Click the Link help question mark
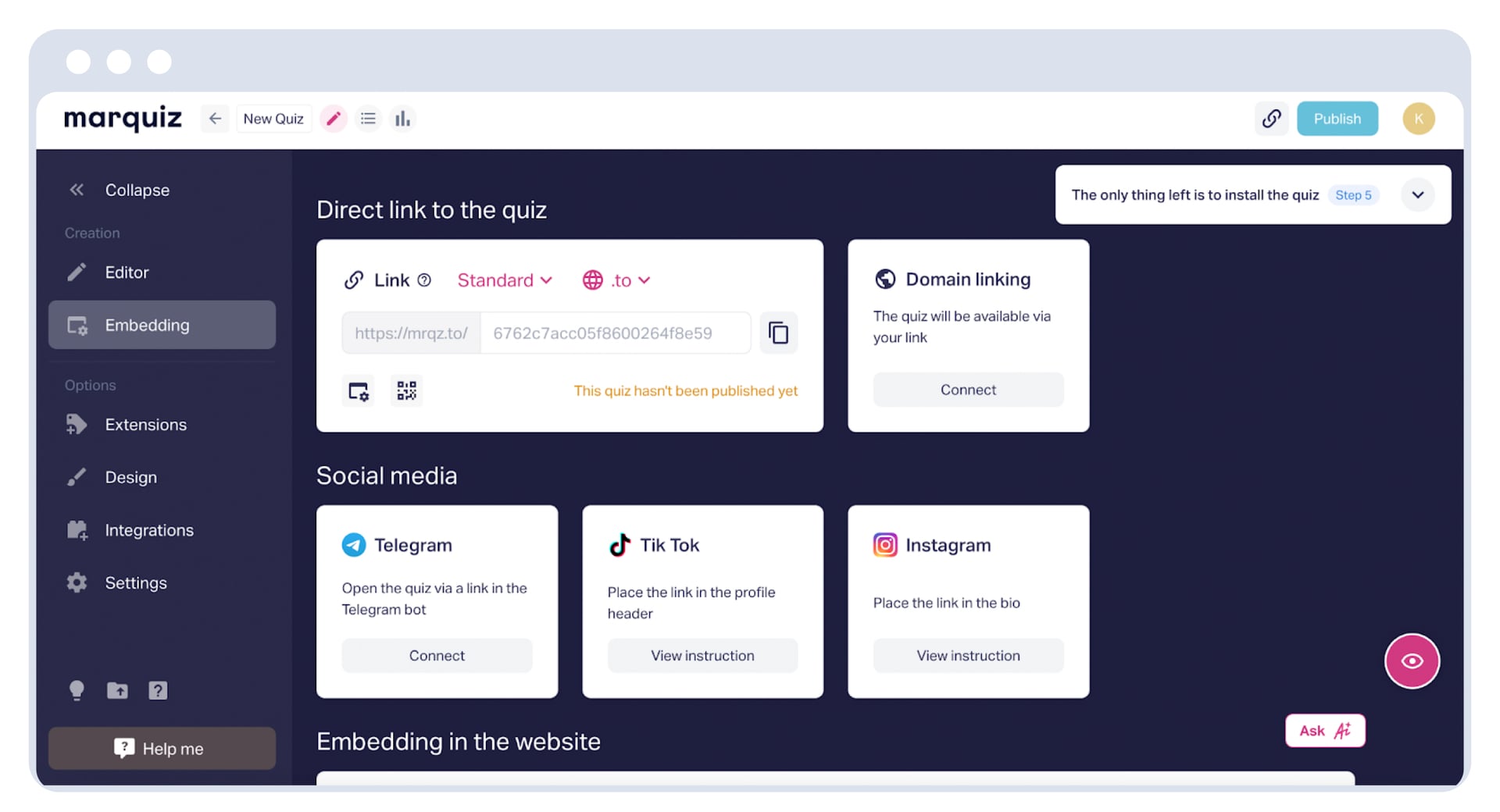 pos(424,280)
